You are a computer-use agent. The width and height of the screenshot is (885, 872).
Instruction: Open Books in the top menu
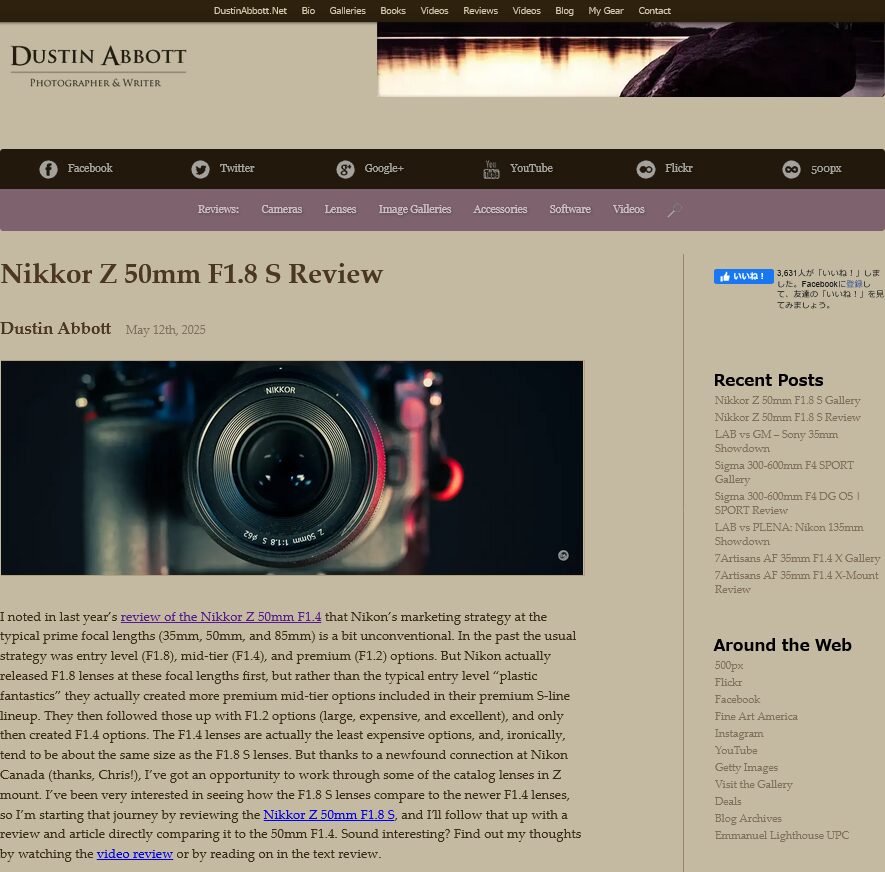point(393,11)
